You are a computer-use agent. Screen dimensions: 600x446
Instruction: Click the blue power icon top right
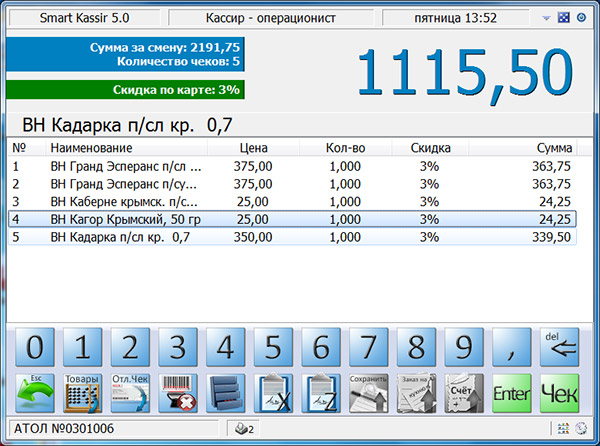point(582,18)
